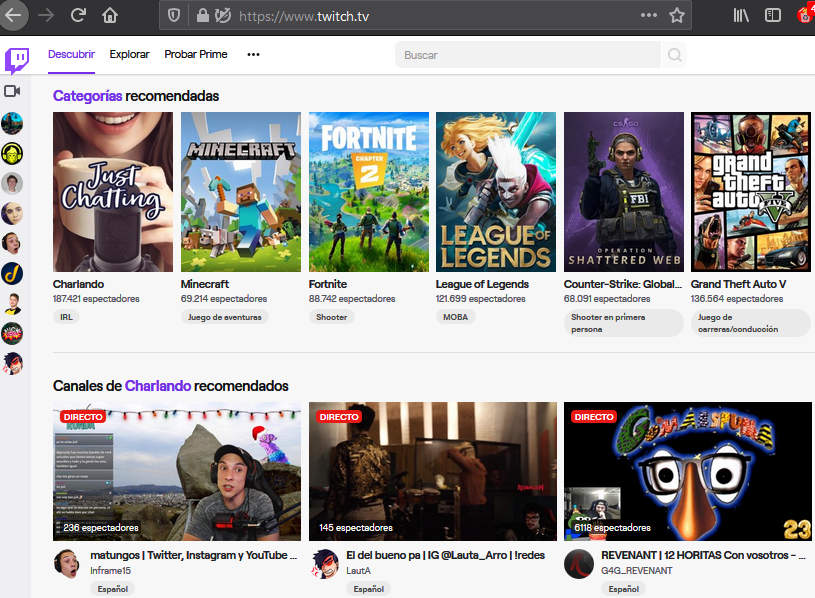Select the Juego de aventuras tag
This screenshot has height=598, width=815.
(225, 317)
